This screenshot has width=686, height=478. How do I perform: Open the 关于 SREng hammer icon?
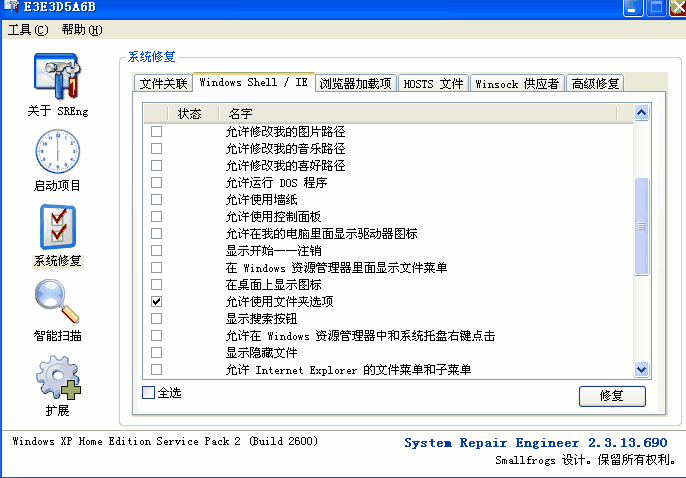pos(57,77)
